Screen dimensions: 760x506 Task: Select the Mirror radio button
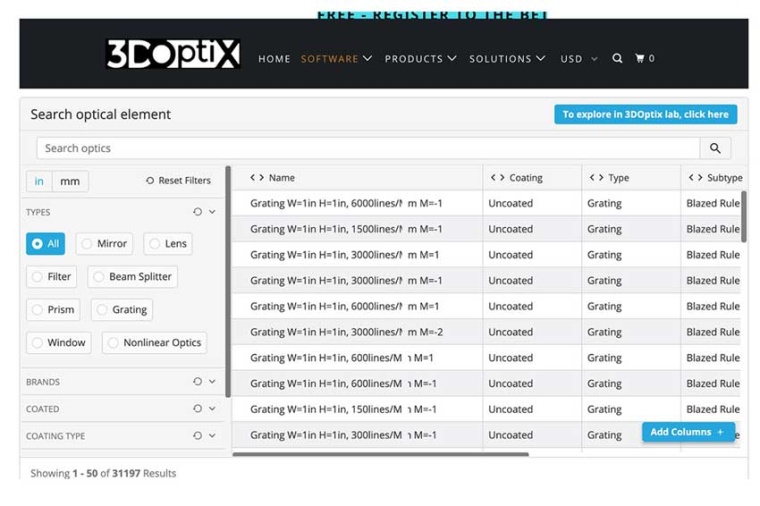tap(87, 244)
